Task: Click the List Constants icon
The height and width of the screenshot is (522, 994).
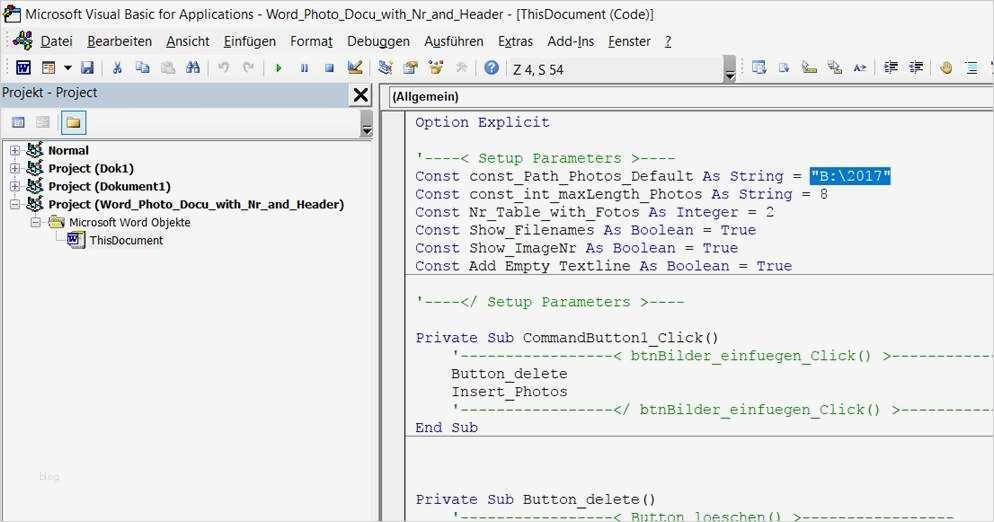Action: [784, 68]
